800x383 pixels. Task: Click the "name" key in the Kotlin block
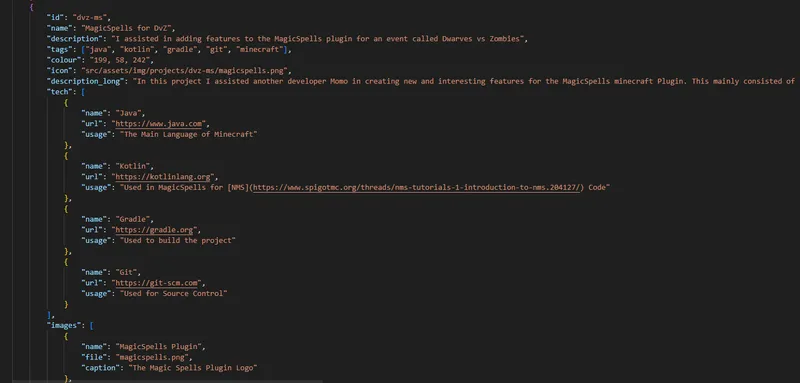click(94, 166)
